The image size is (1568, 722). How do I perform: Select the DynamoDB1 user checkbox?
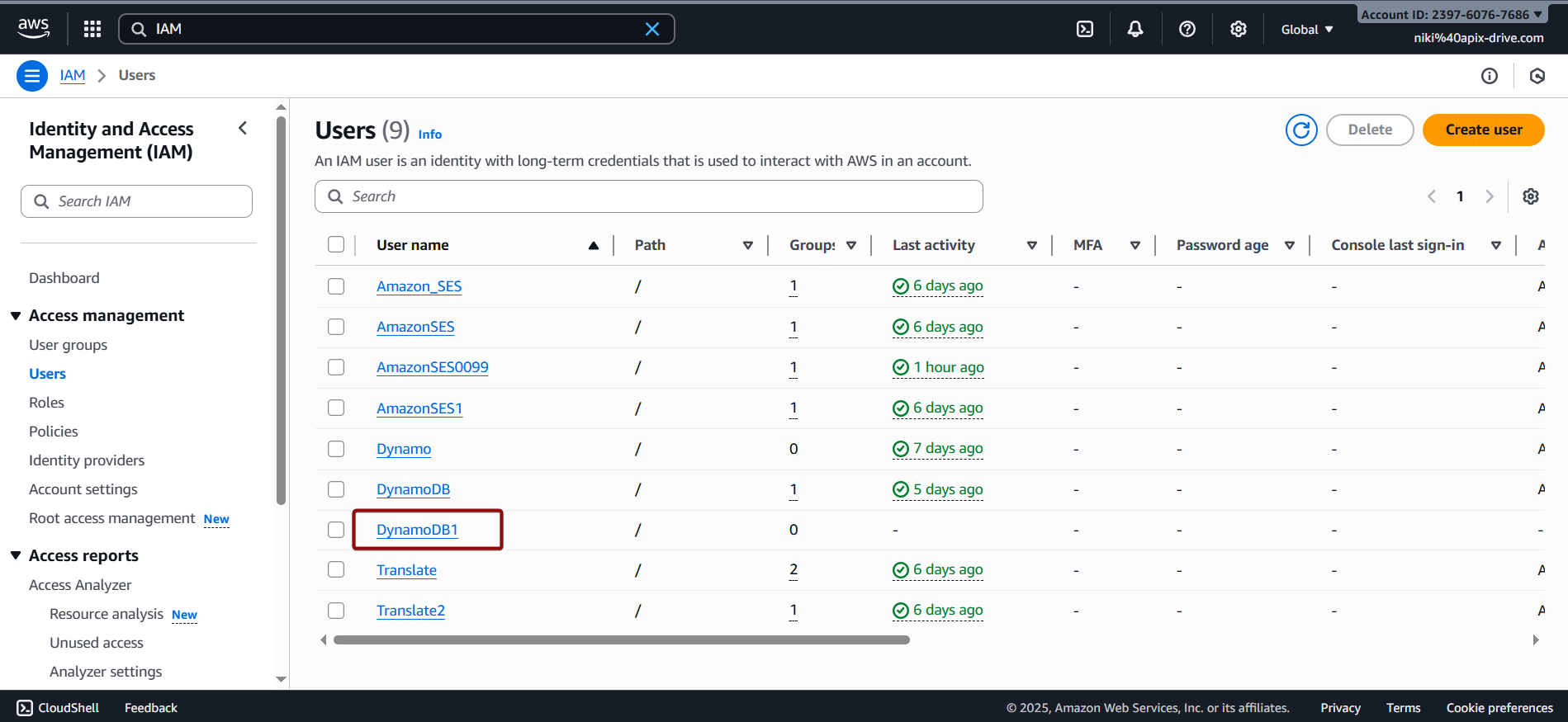coord(336,530)
